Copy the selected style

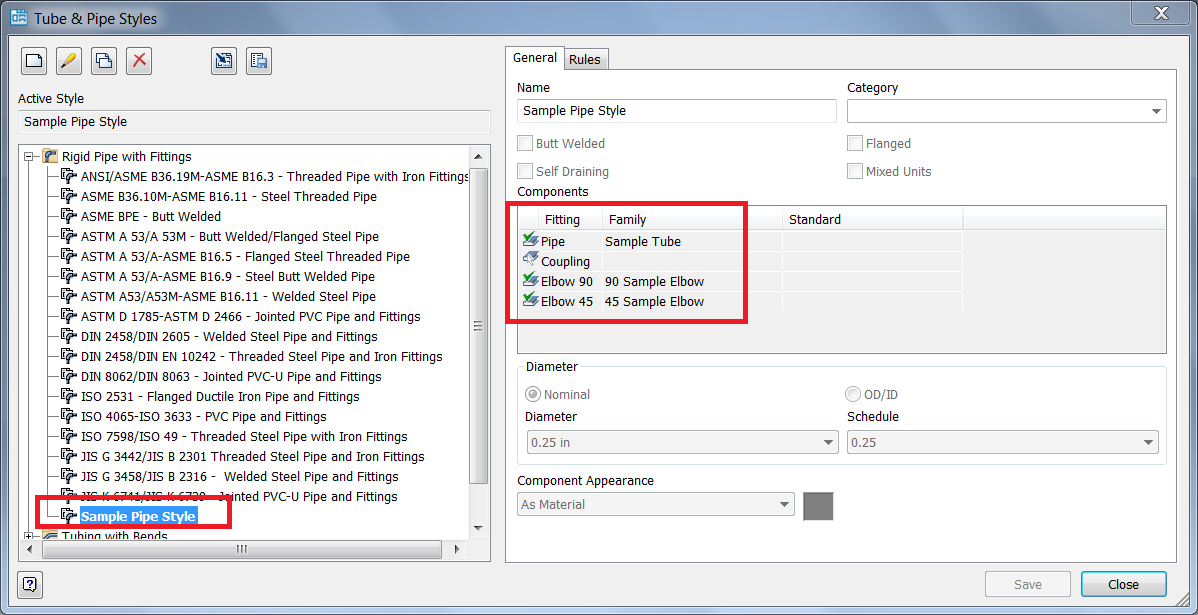tap(103, 61)
